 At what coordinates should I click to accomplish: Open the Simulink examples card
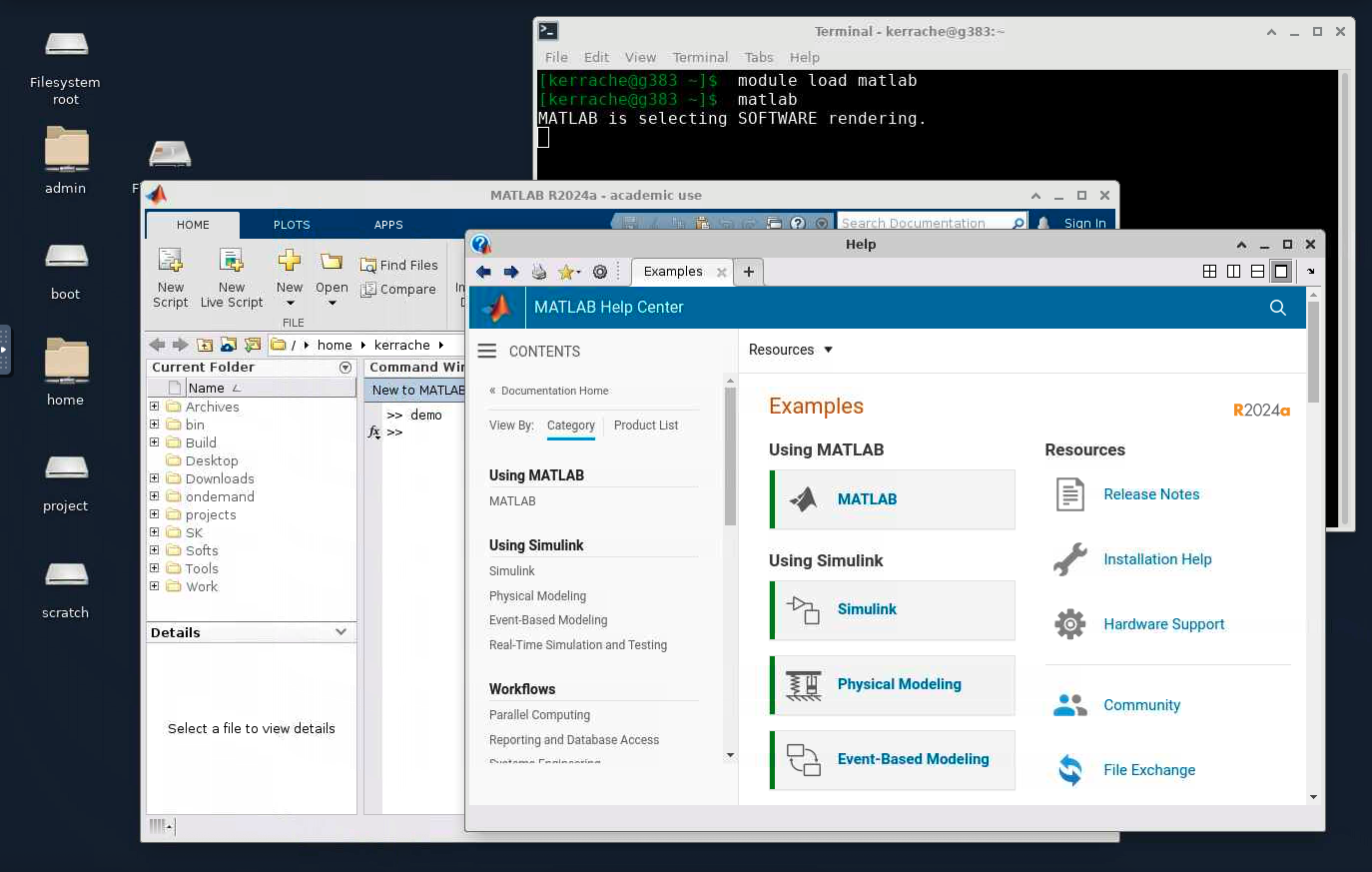pyautogui.click(x=893, y=610)
